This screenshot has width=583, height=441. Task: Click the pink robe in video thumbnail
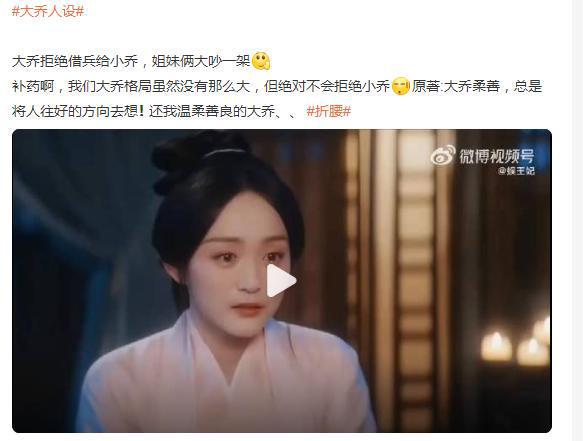click(x=223, y=379)
